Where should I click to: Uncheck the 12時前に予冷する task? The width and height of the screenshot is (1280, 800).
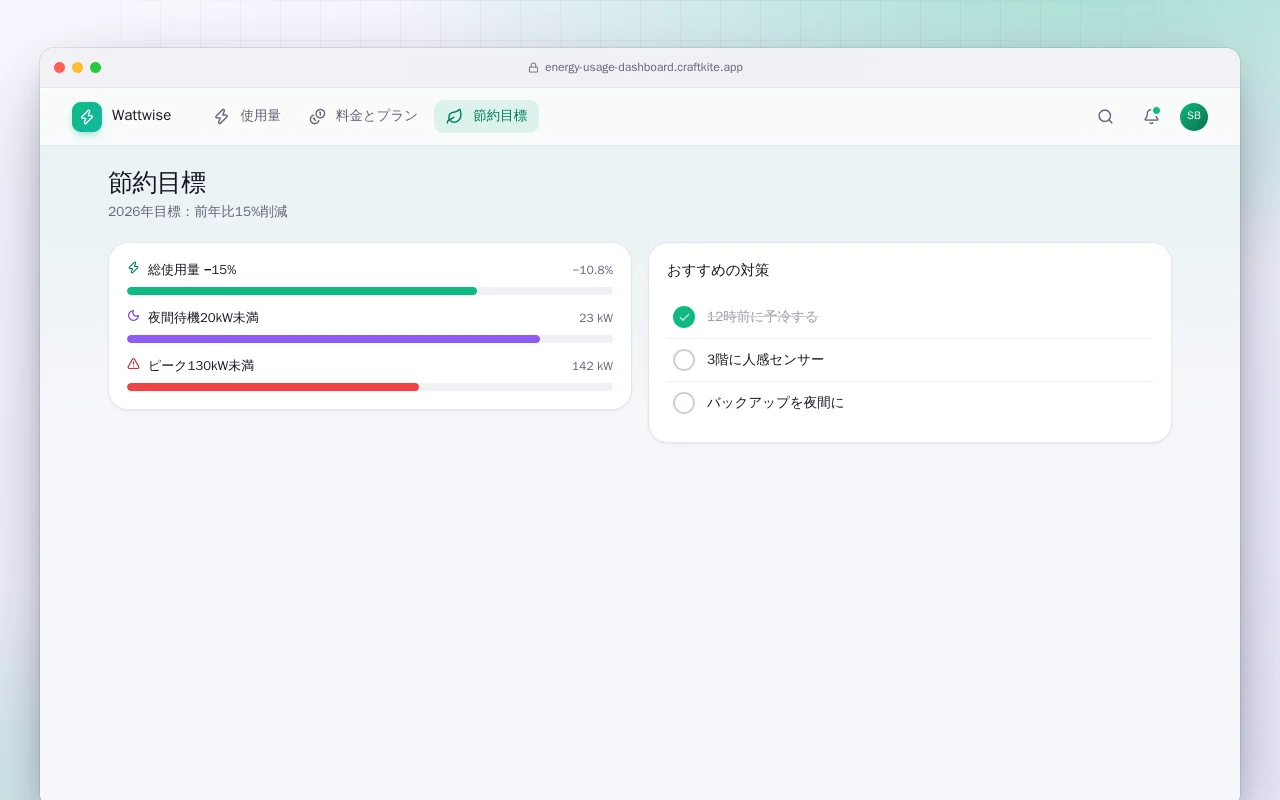684,317
